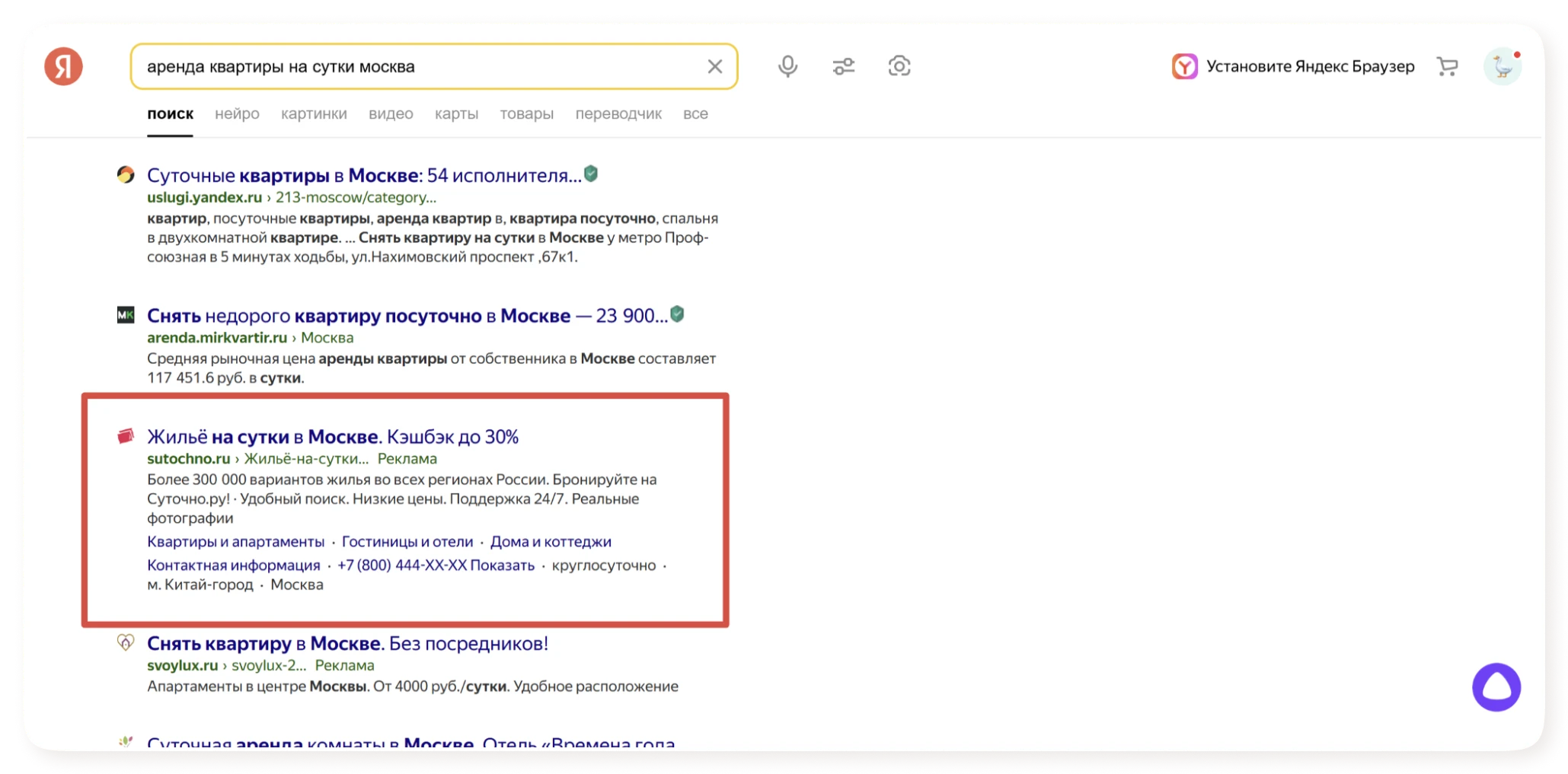Select the поиск tab
This screenshot has height=774, width=1568.
coord(170,113)
